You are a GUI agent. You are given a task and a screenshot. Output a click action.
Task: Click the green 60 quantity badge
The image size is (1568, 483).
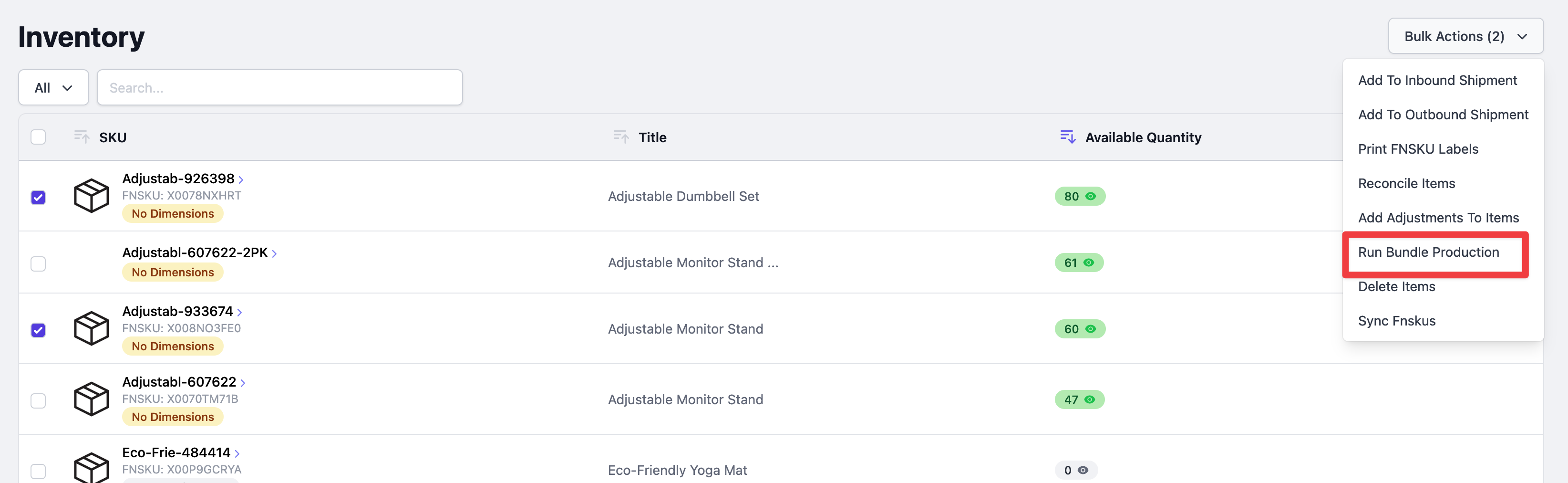[x=1079, y=329]
